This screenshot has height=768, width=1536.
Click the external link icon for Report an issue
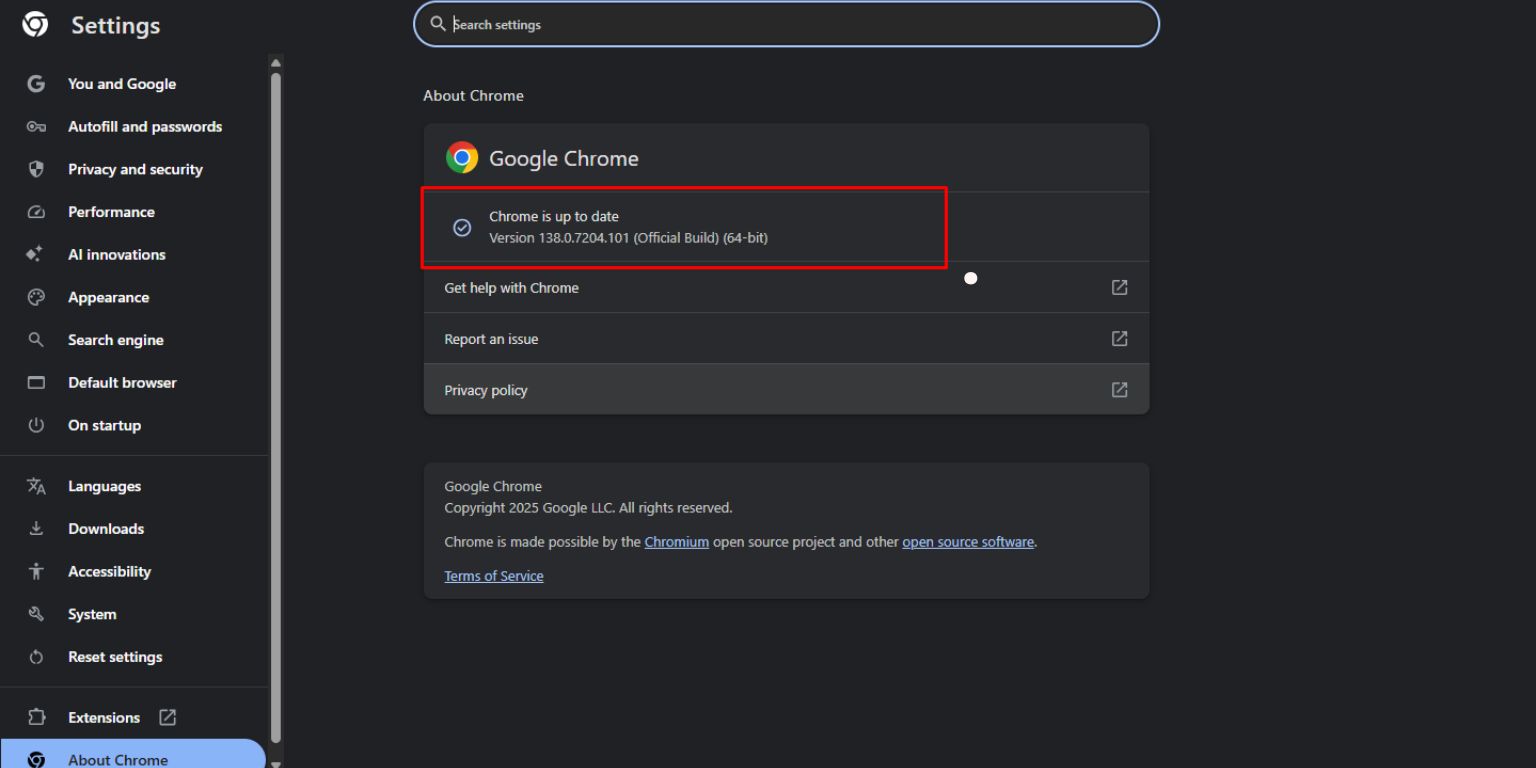(x=1120, y=339)
